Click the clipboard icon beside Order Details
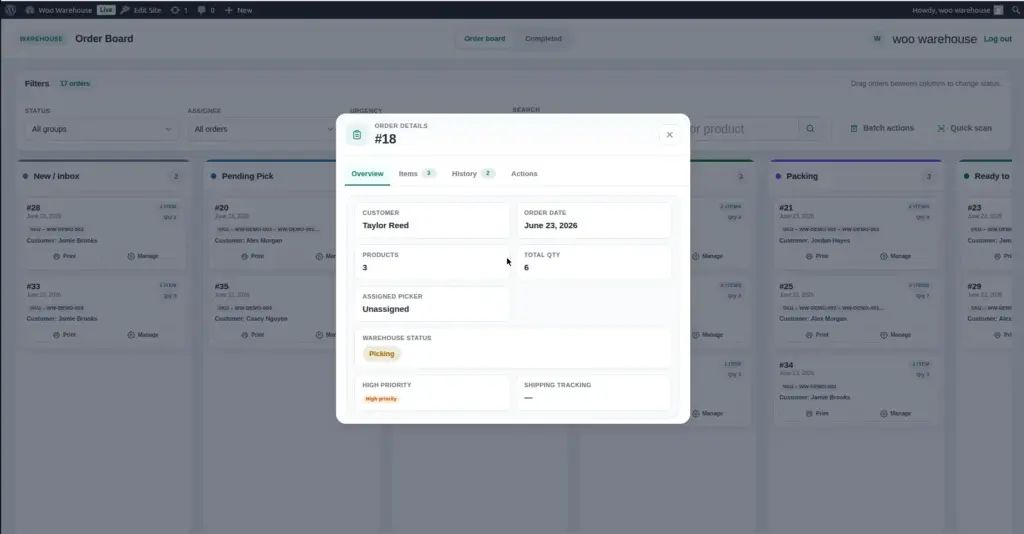 (x=357, y=134)
